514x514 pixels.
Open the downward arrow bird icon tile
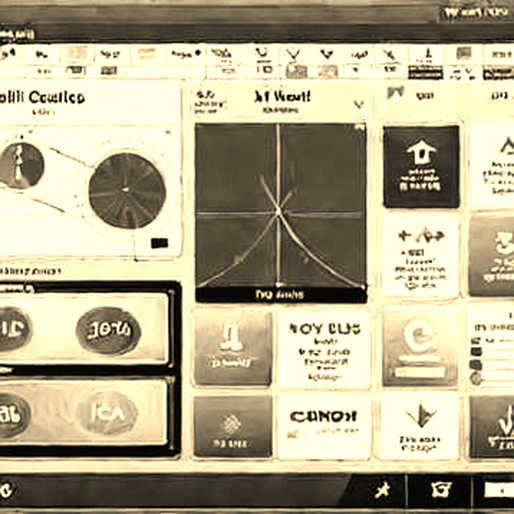(420, 426)
